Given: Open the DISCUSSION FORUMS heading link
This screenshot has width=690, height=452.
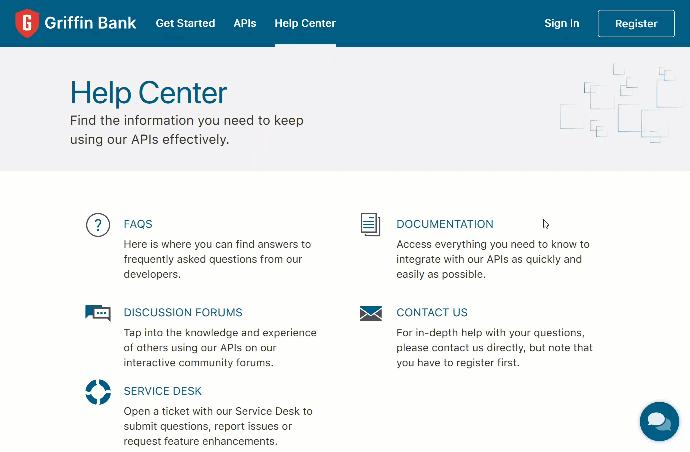Looking at the screenshot, I should 183,312.
